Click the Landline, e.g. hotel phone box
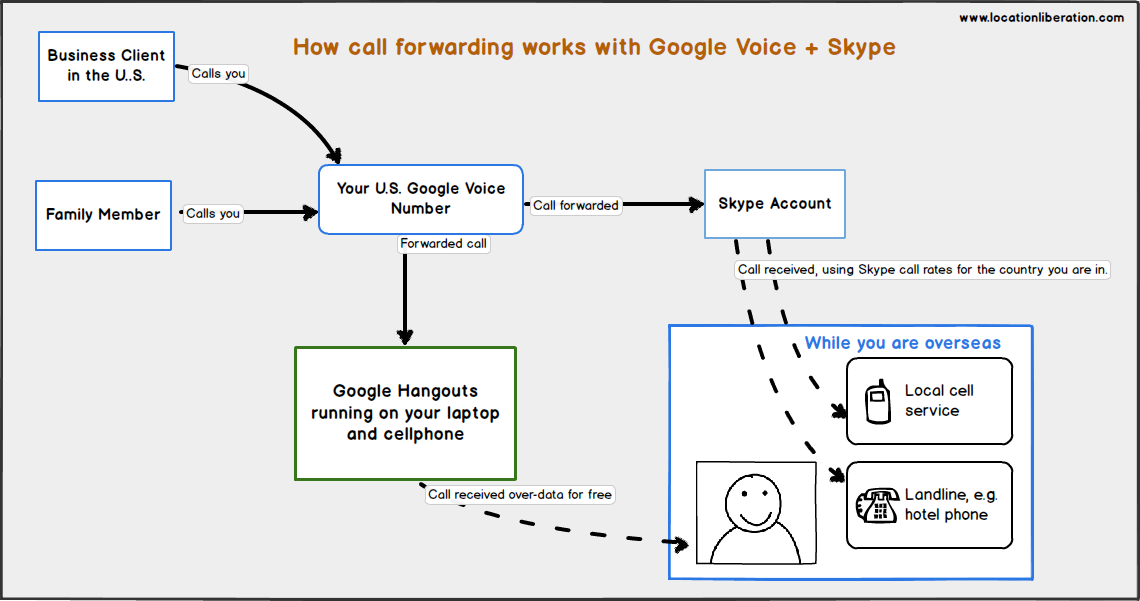1140x601 pixels. click(929, 505)
